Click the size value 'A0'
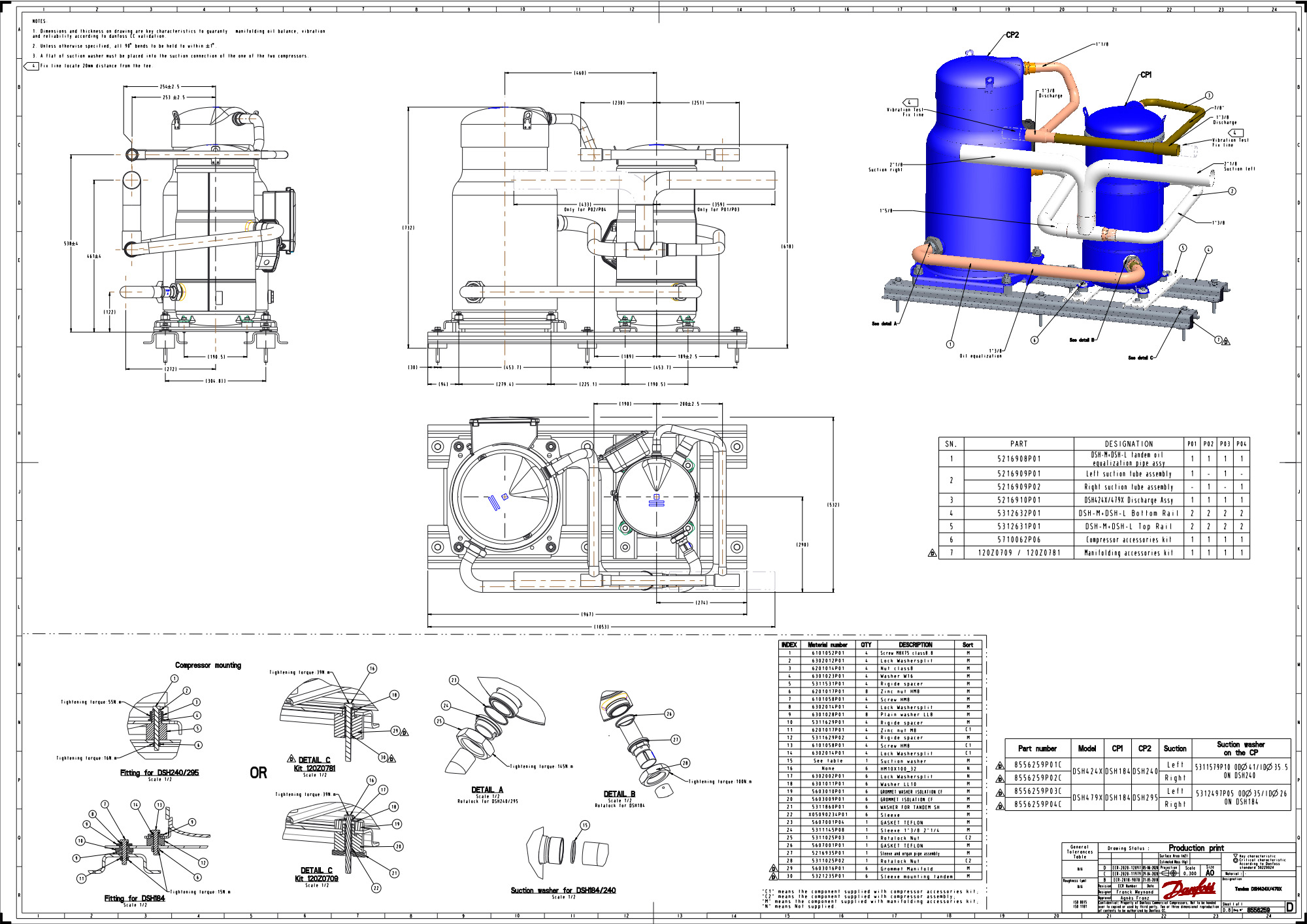This screenshot has width=1307, height=924. tap(1210, 872)
